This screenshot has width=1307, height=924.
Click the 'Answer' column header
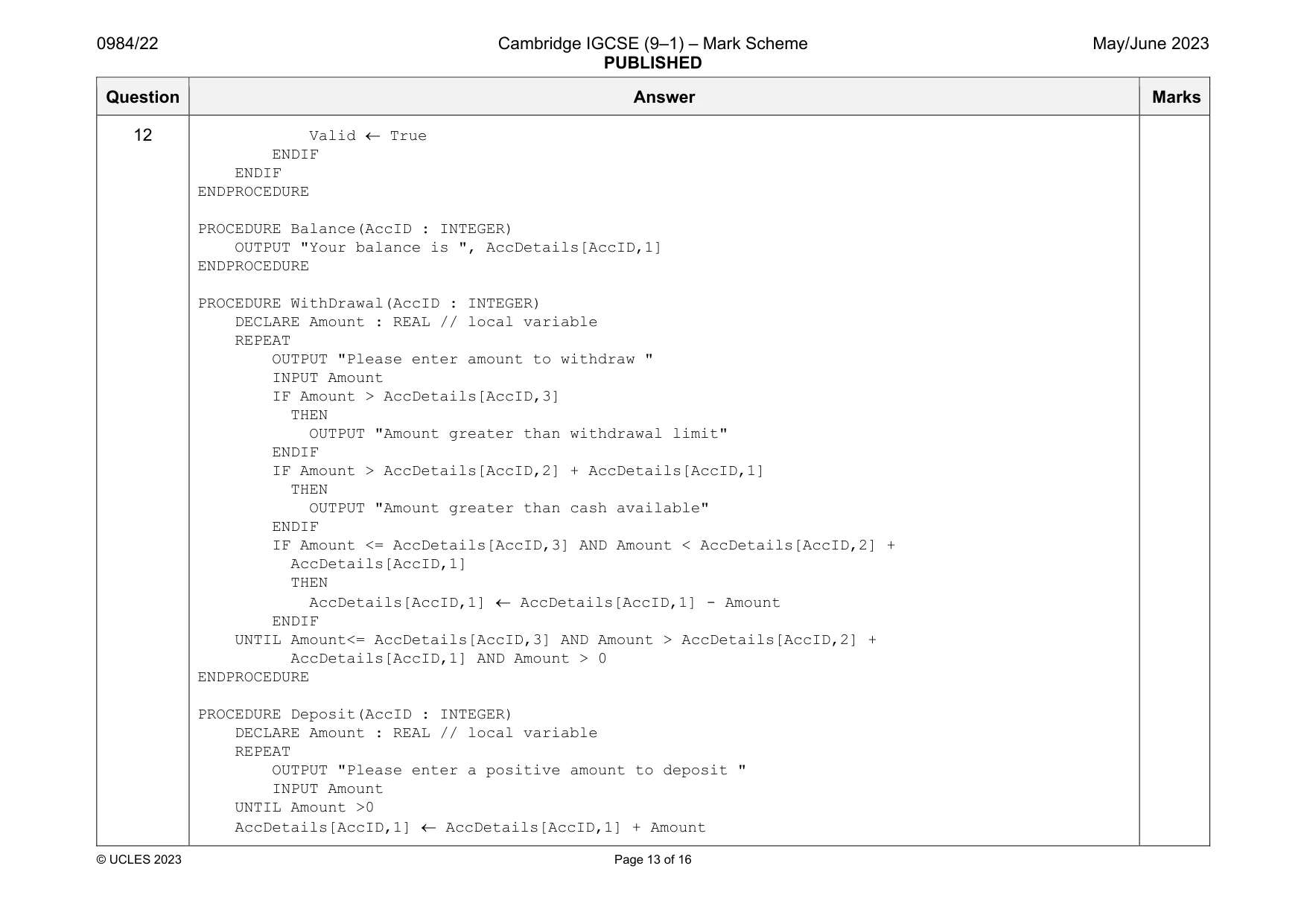pyautogui.click(x=664, y=97)
